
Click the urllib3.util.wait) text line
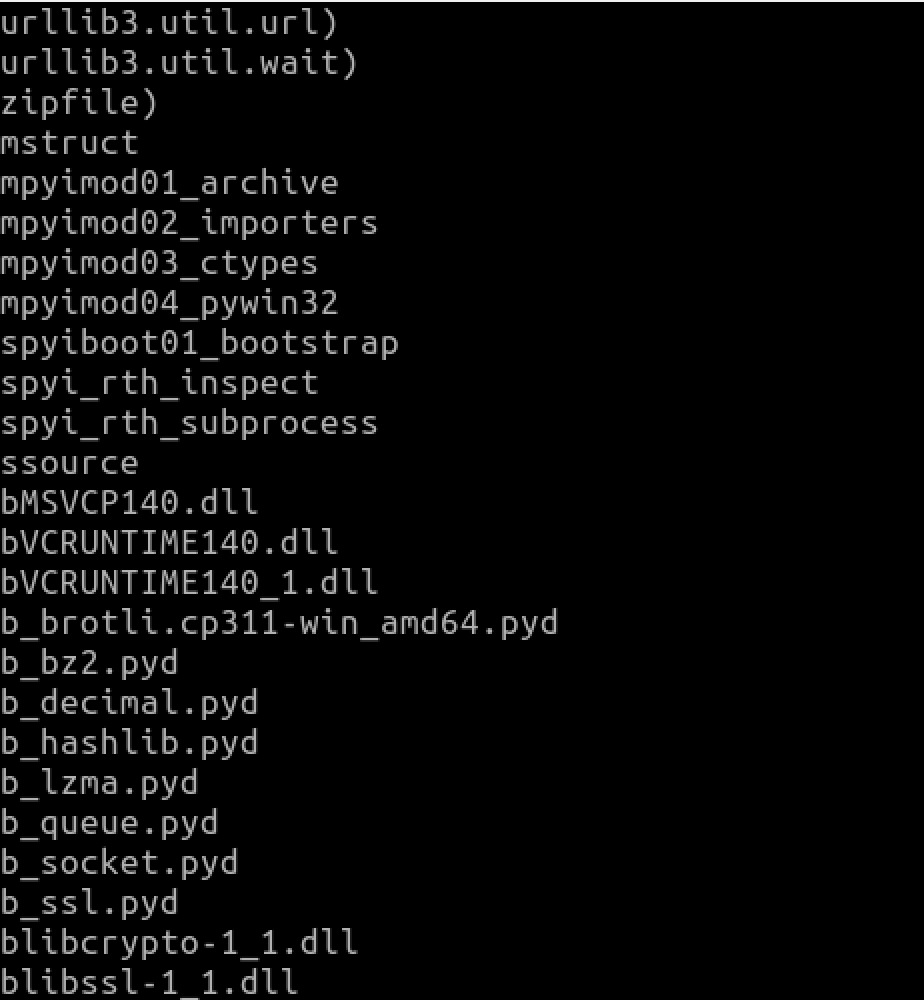click(x=179, y=64)
